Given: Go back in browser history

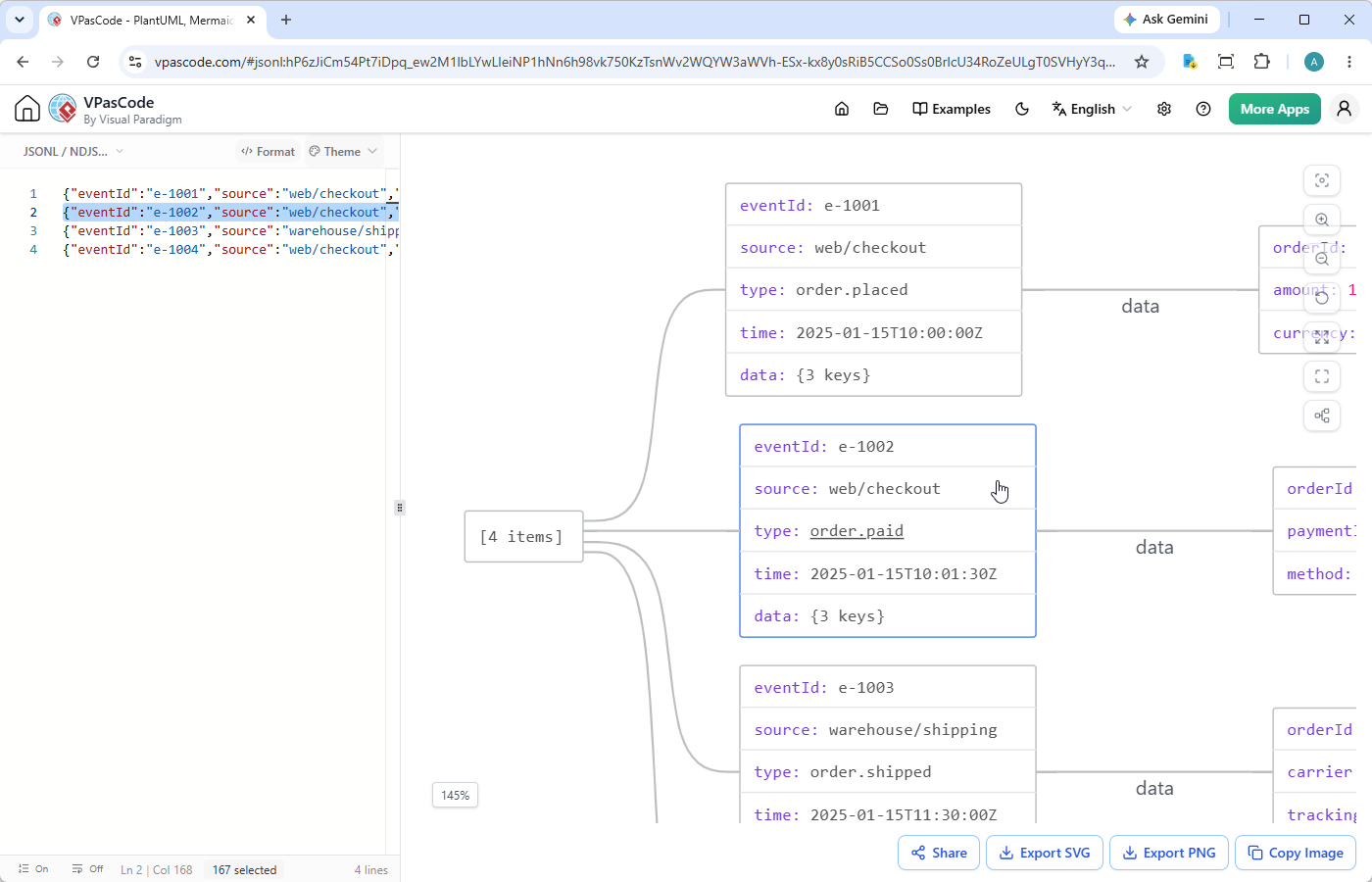Looking at the screenshot, I should pos(23,62).
